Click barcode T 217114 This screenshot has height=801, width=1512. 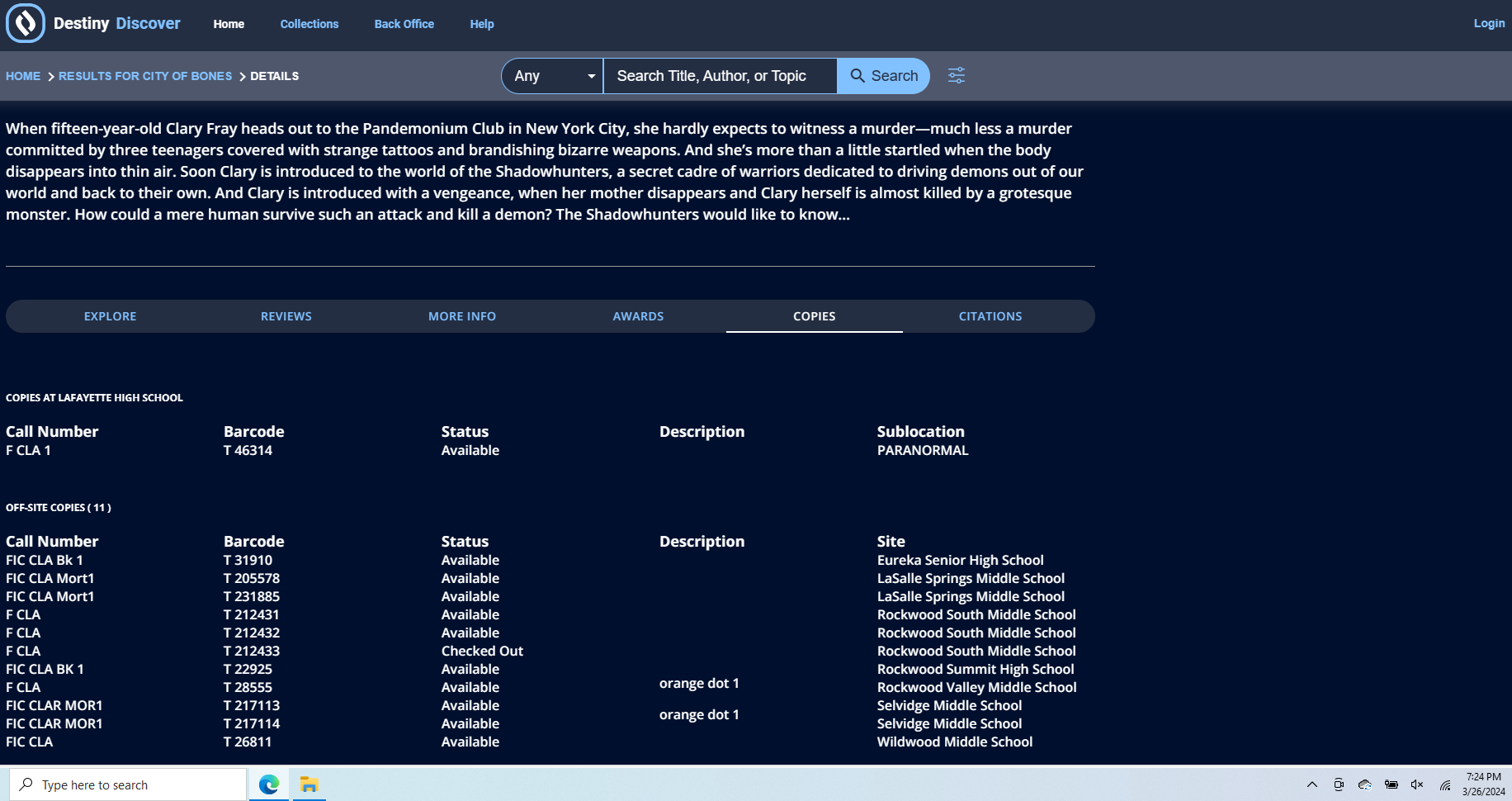click(x=252, y=723)
